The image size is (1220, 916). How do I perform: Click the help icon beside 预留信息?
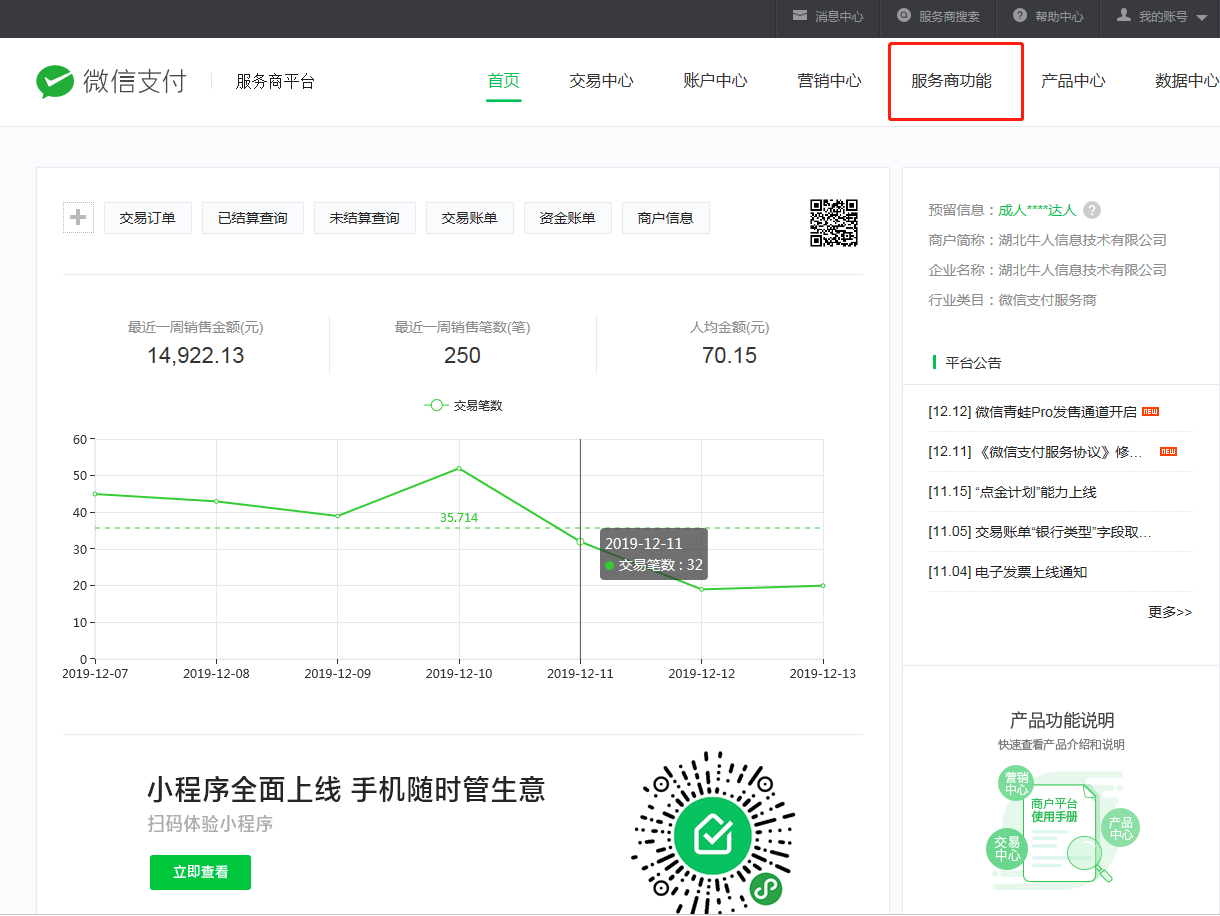pyautogui.click(x=1092, y=210)
